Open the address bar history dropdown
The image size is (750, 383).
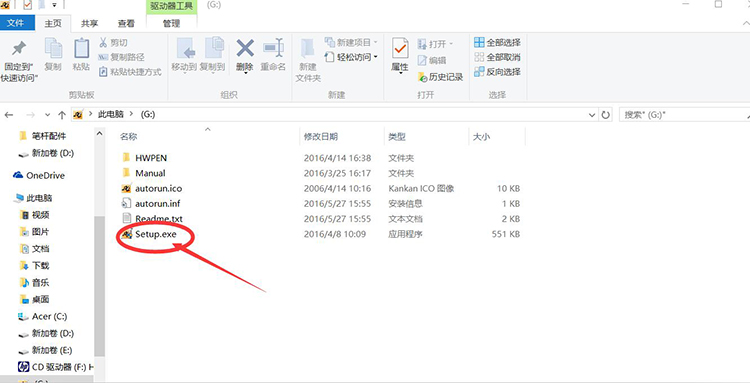click(592, 115)
